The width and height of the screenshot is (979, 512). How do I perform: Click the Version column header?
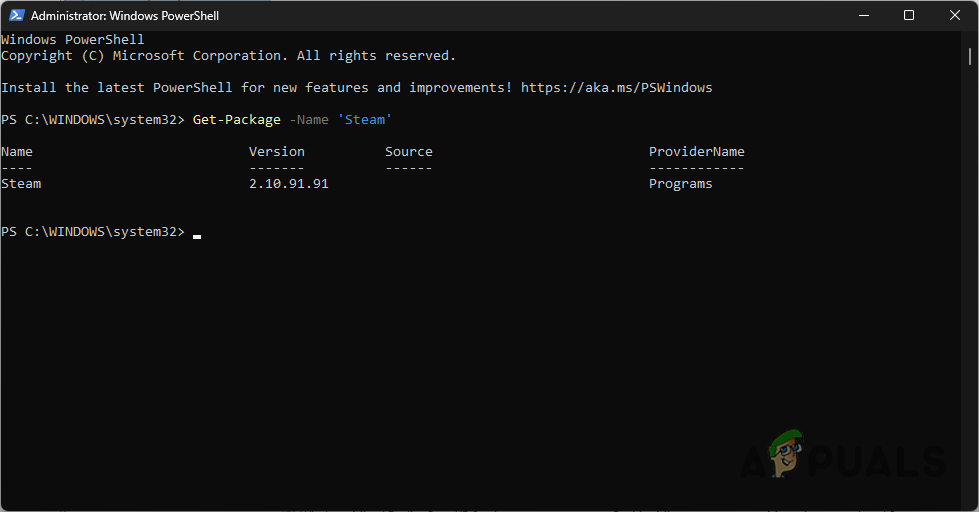(277, 151)
